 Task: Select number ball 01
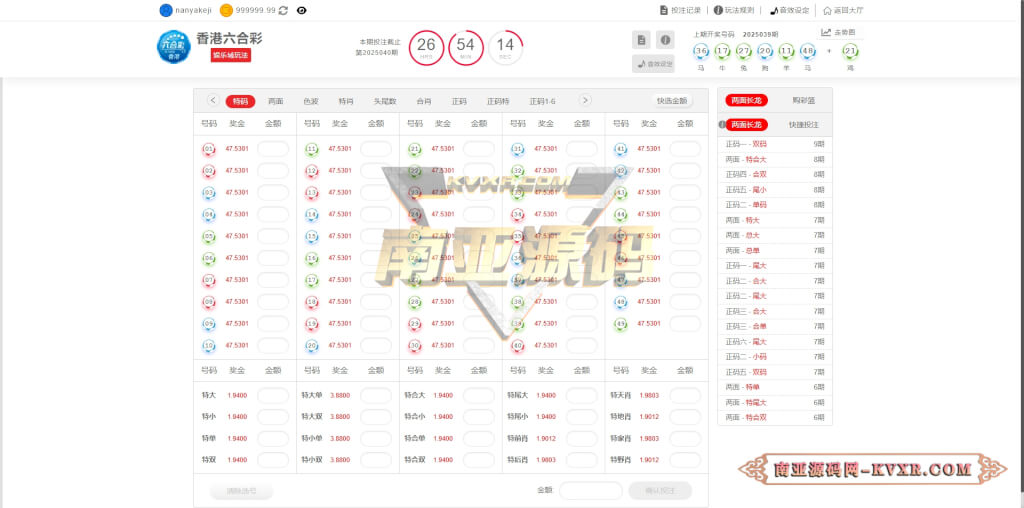click(208, 149)
